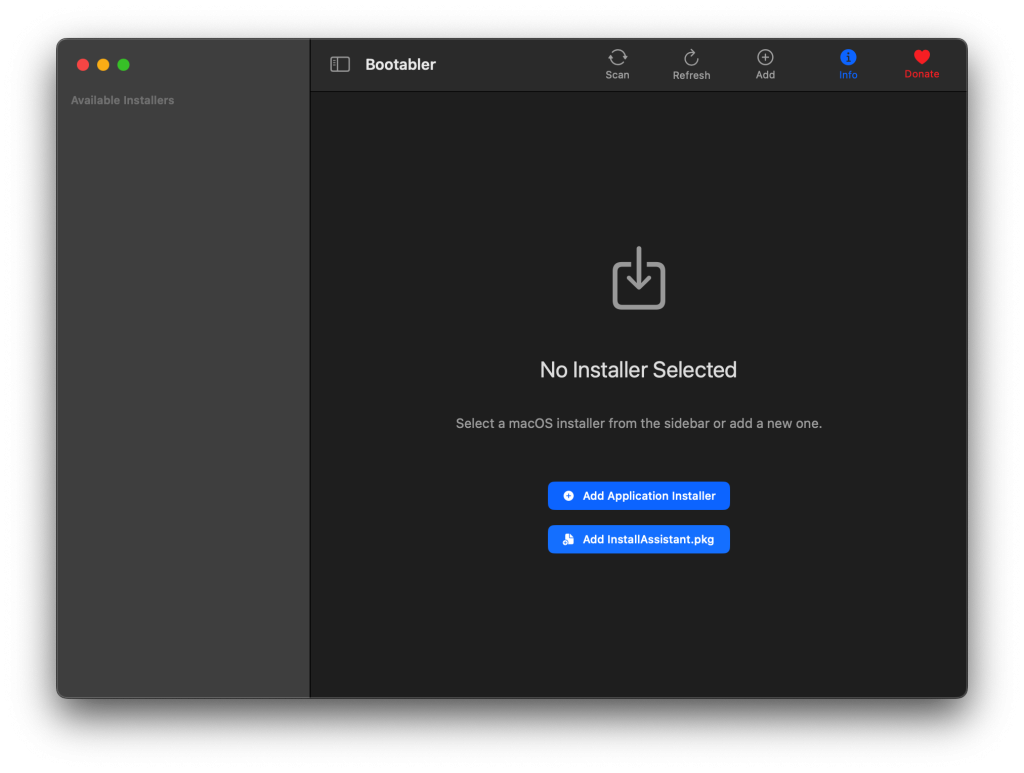The width and height of the screenshot is (1024, 773).
Task: Click the Bootabler window title
Action: tap(400, 64)
